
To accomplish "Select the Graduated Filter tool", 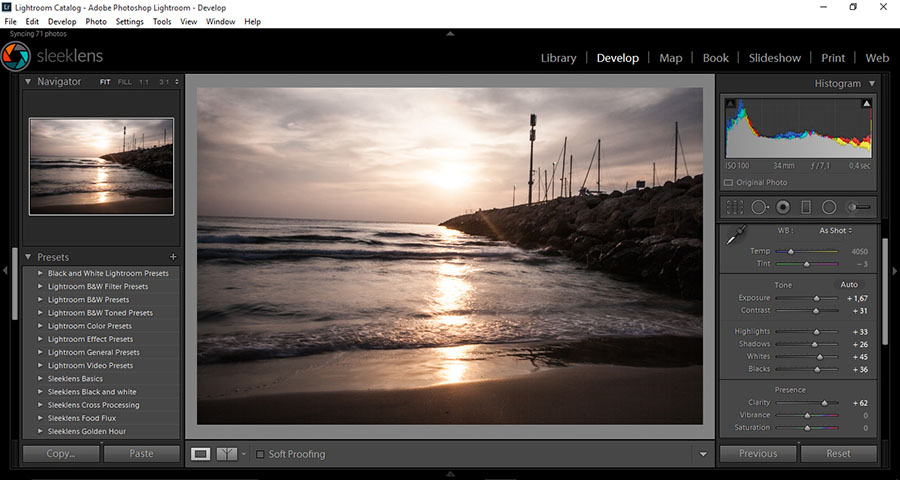I will pos(806,207).
